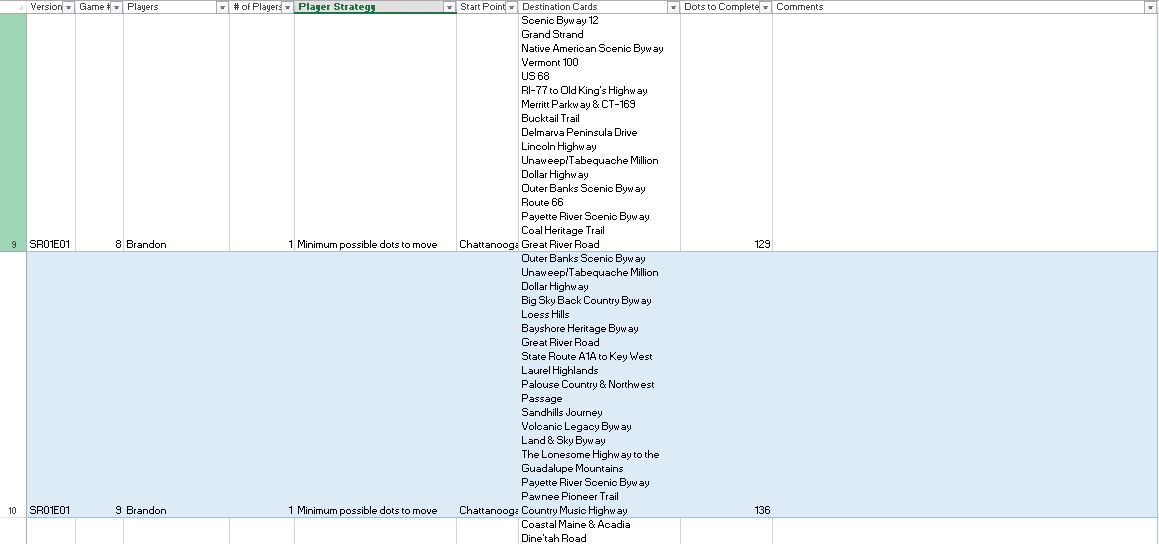Click the Brandon cell in row 9

pyautogui.click(x=176, y=244)
